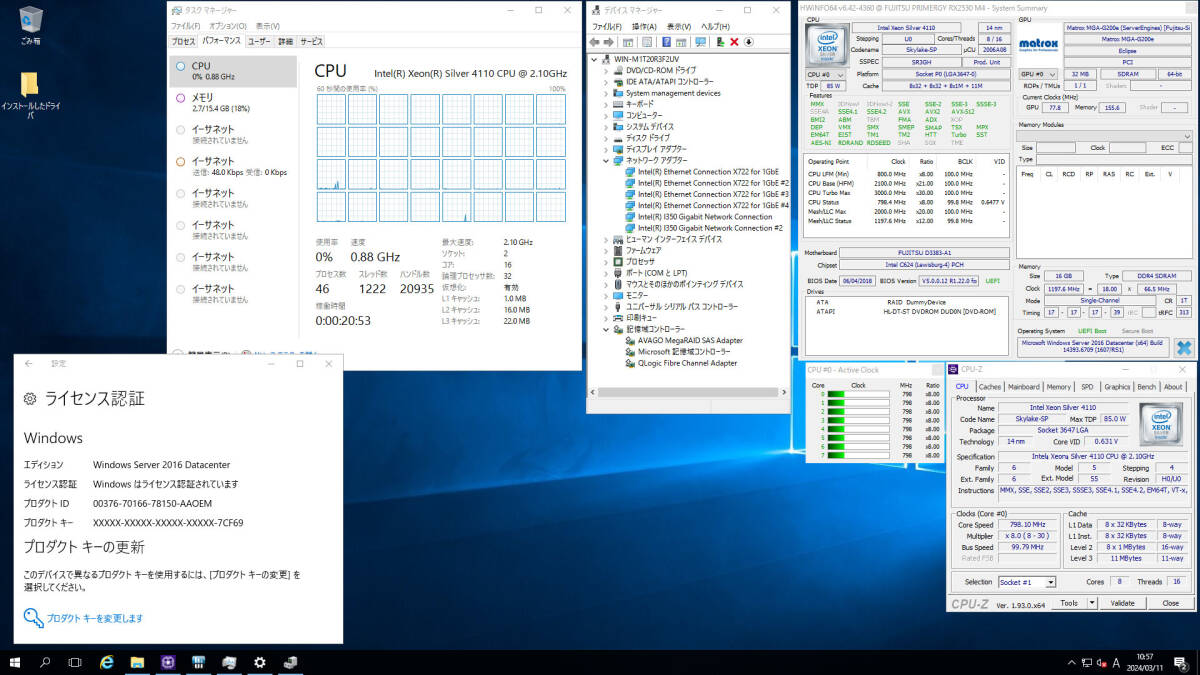1200x675 pixels.
Task: Click the settings back arrow in license window
Action: [28, 364]
